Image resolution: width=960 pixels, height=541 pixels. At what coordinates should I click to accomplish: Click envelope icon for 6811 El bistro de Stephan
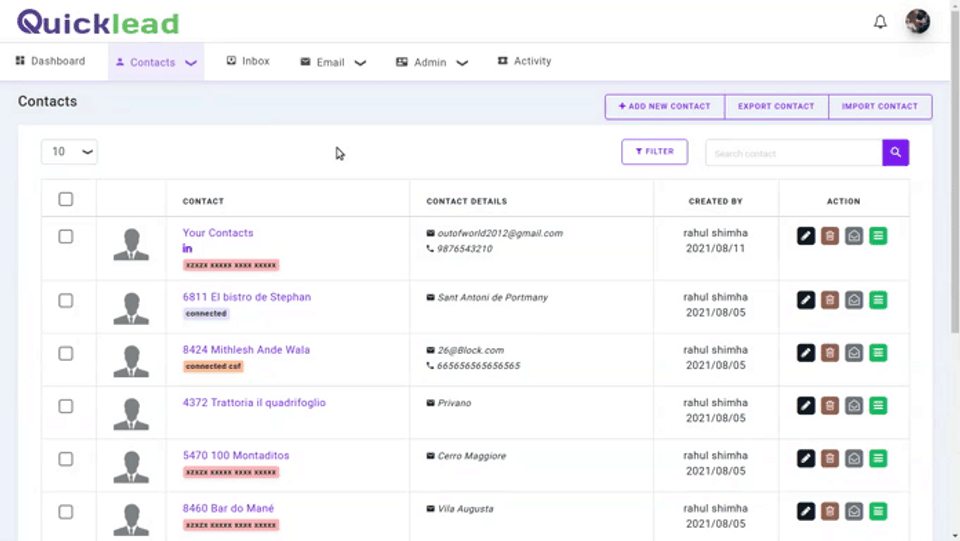[x=854, y=300]
